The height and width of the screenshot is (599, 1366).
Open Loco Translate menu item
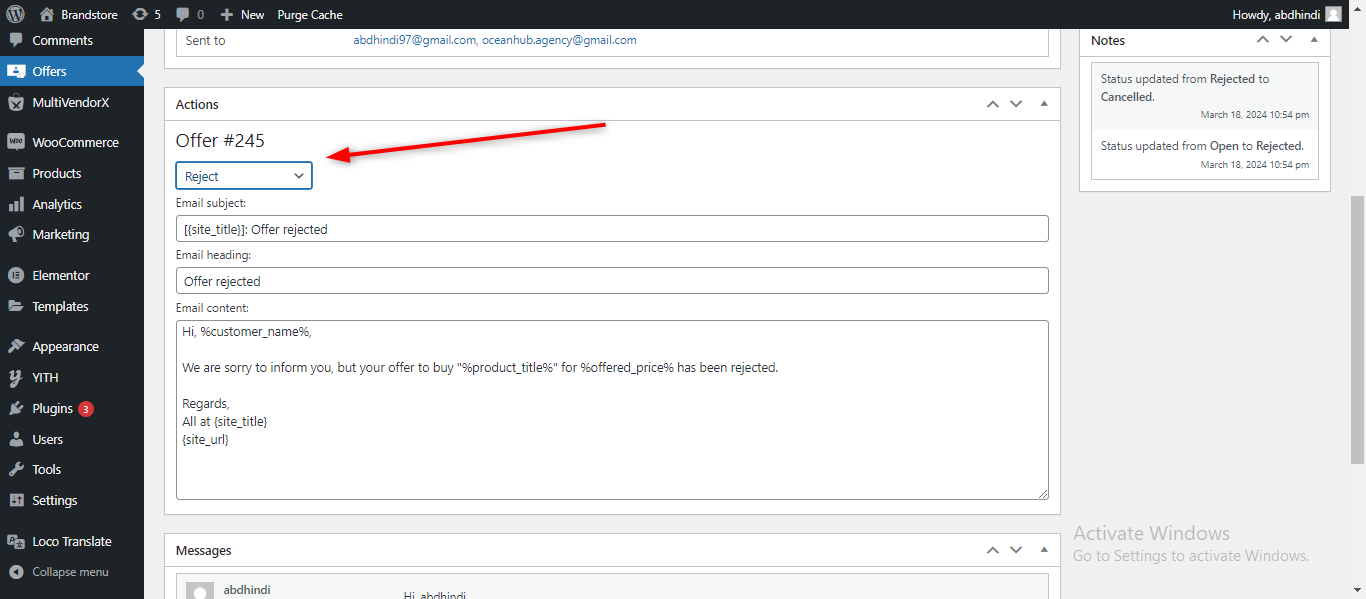point(72,541)
